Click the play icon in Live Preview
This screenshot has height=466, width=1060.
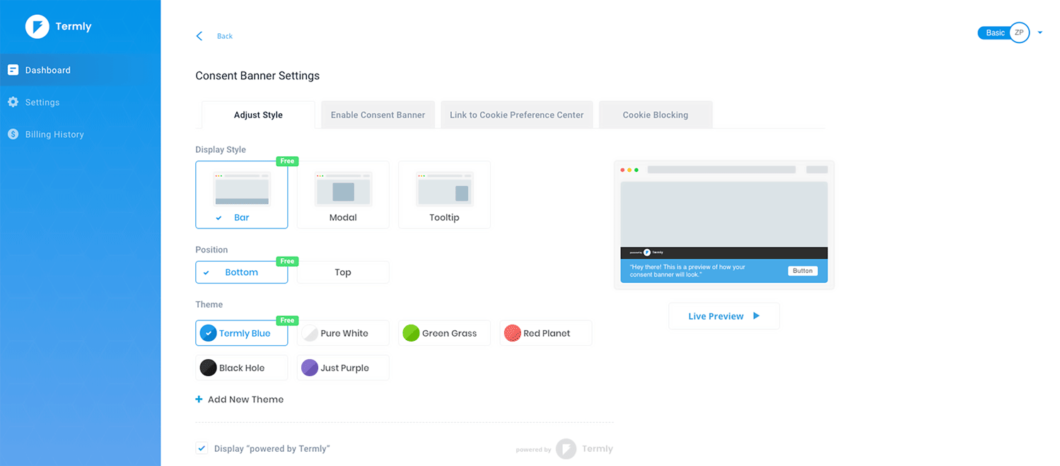tap(756, 316)
